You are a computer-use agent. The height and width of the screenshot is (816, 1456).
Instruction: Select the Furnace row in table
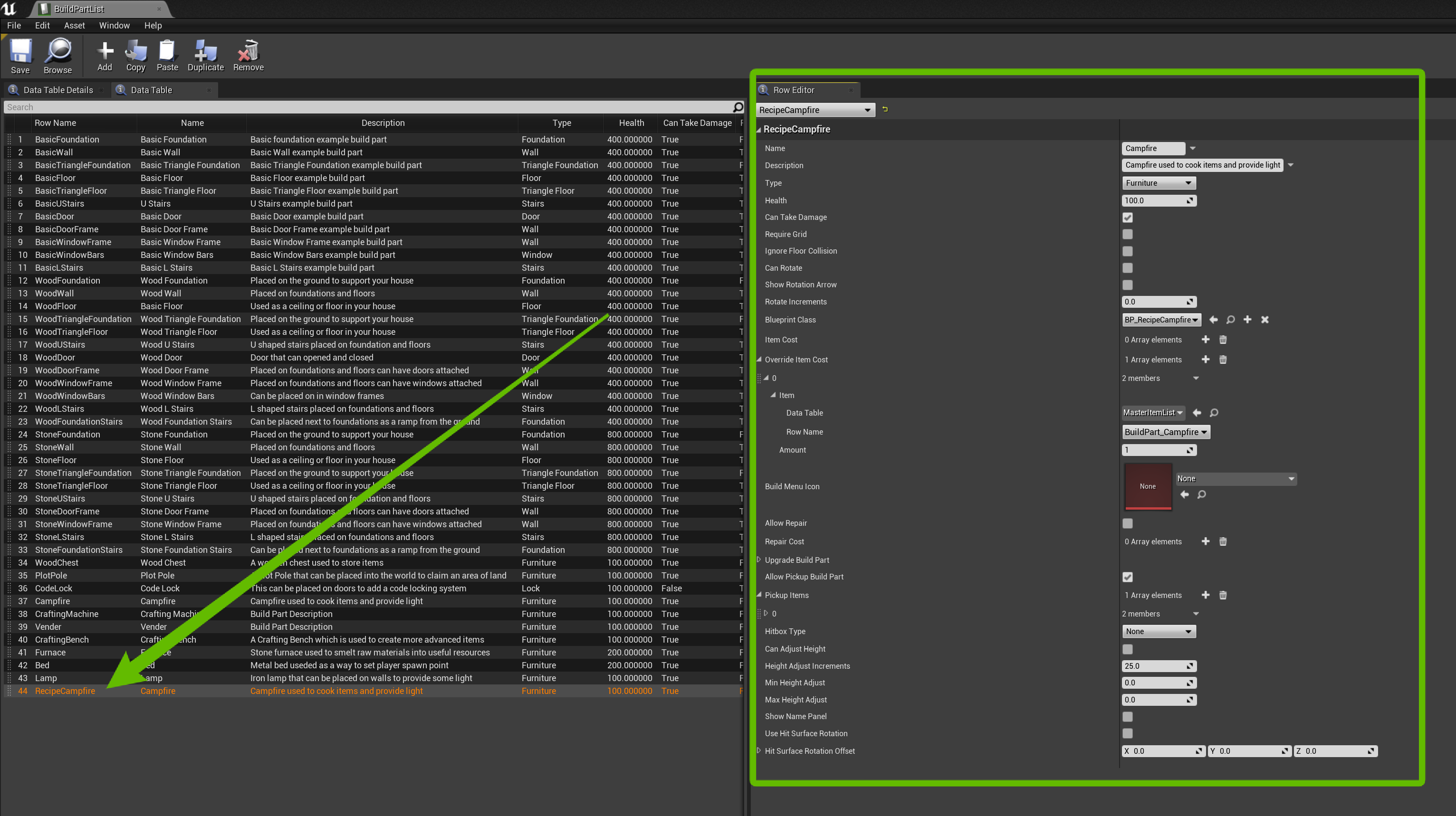[x=50, y=652]
